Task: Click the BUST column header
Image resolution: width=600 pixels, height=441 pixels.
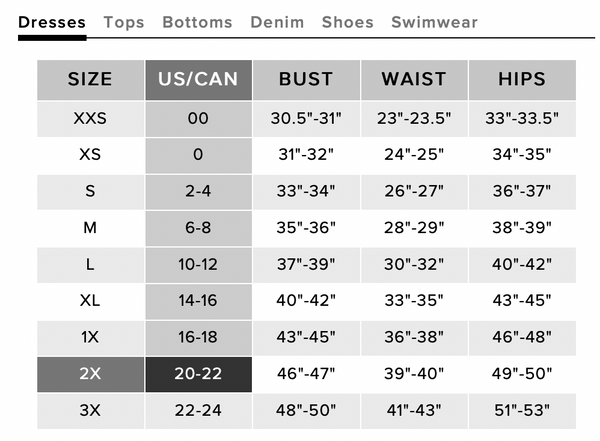Action: 306,80
